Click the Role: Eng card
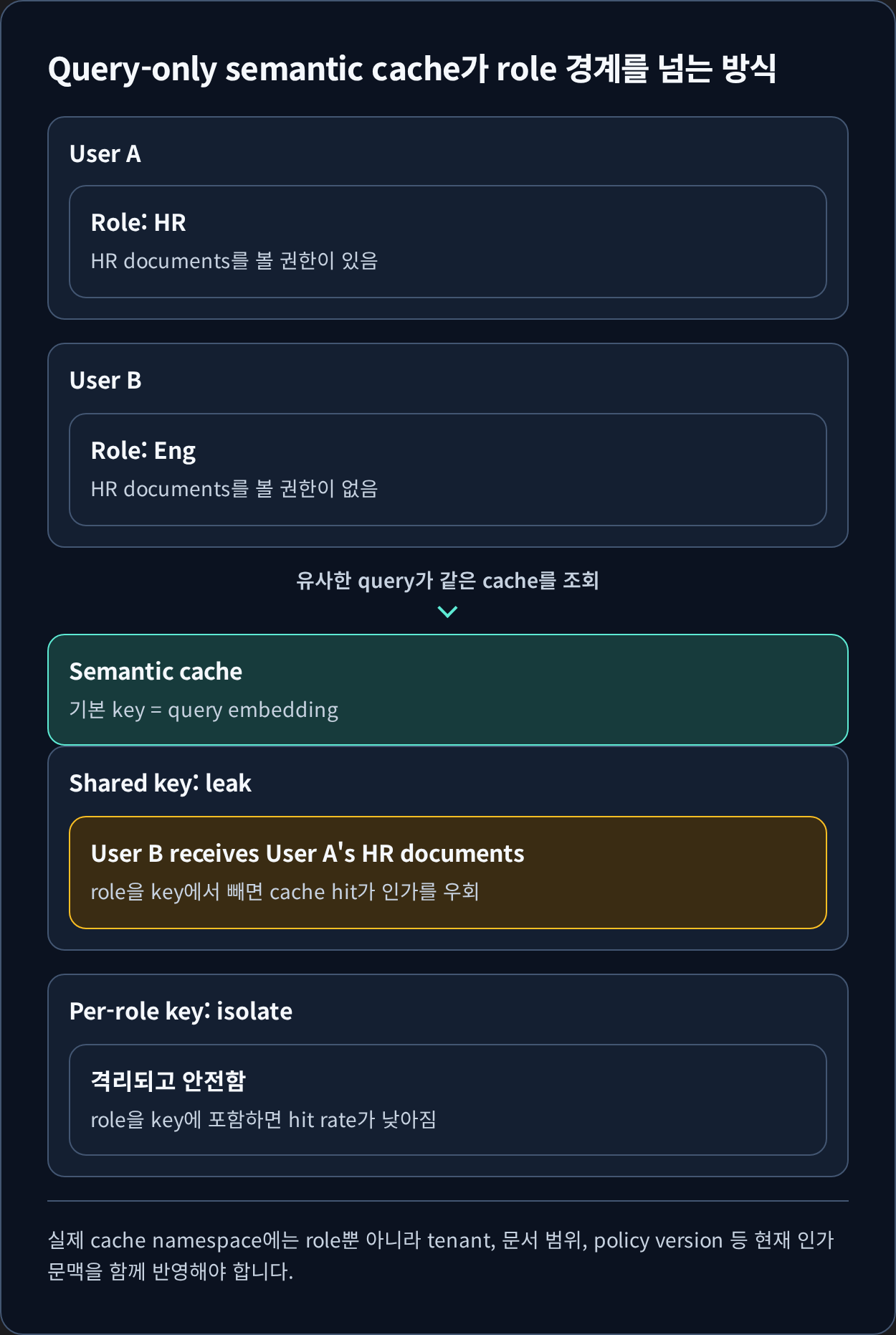Image resolution: width=896 pixels, height=1335 pixels. pyautogui.click(x=448, y=470)
